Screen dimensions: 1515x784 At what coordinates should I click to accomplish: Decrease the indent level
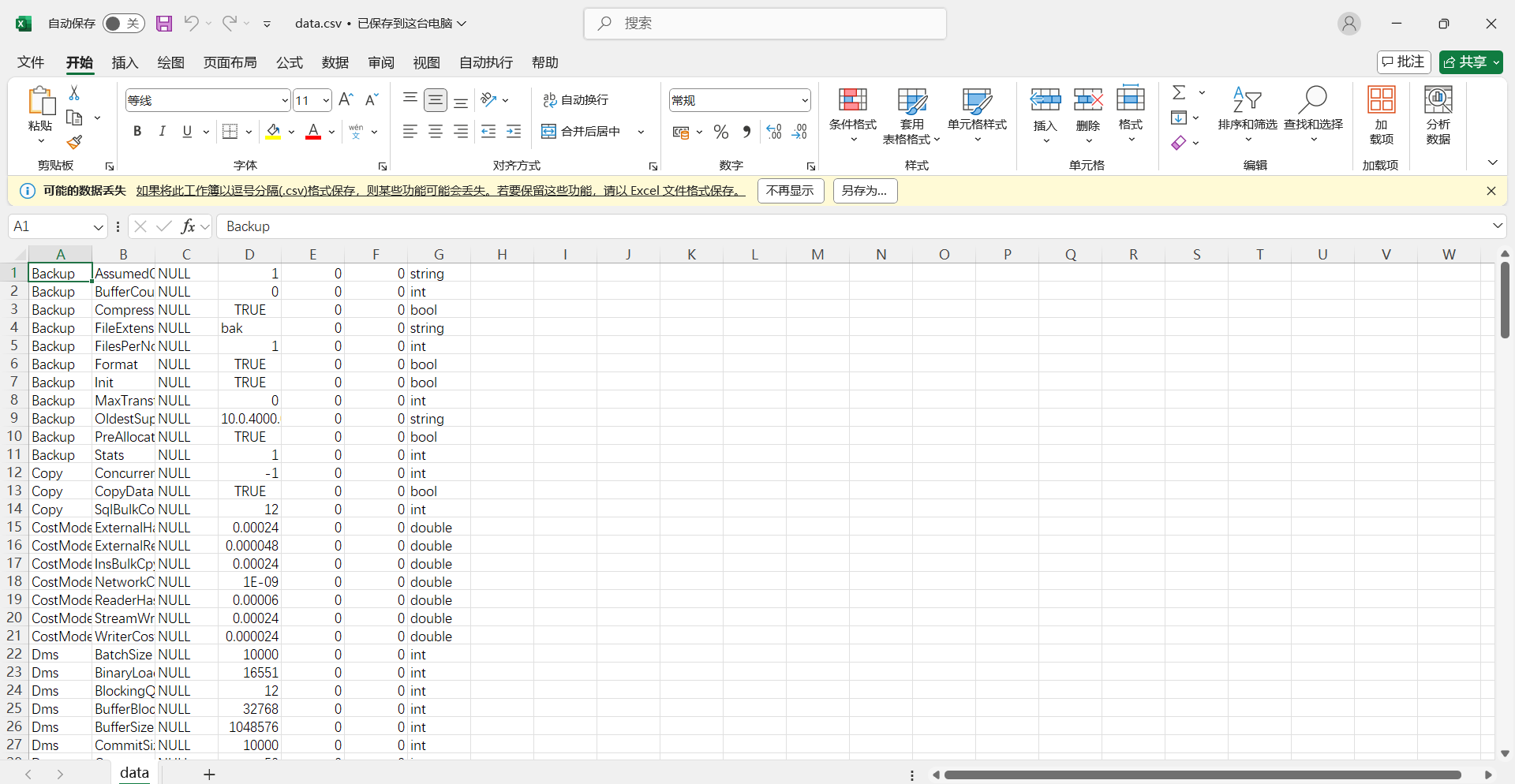(488, 131)
